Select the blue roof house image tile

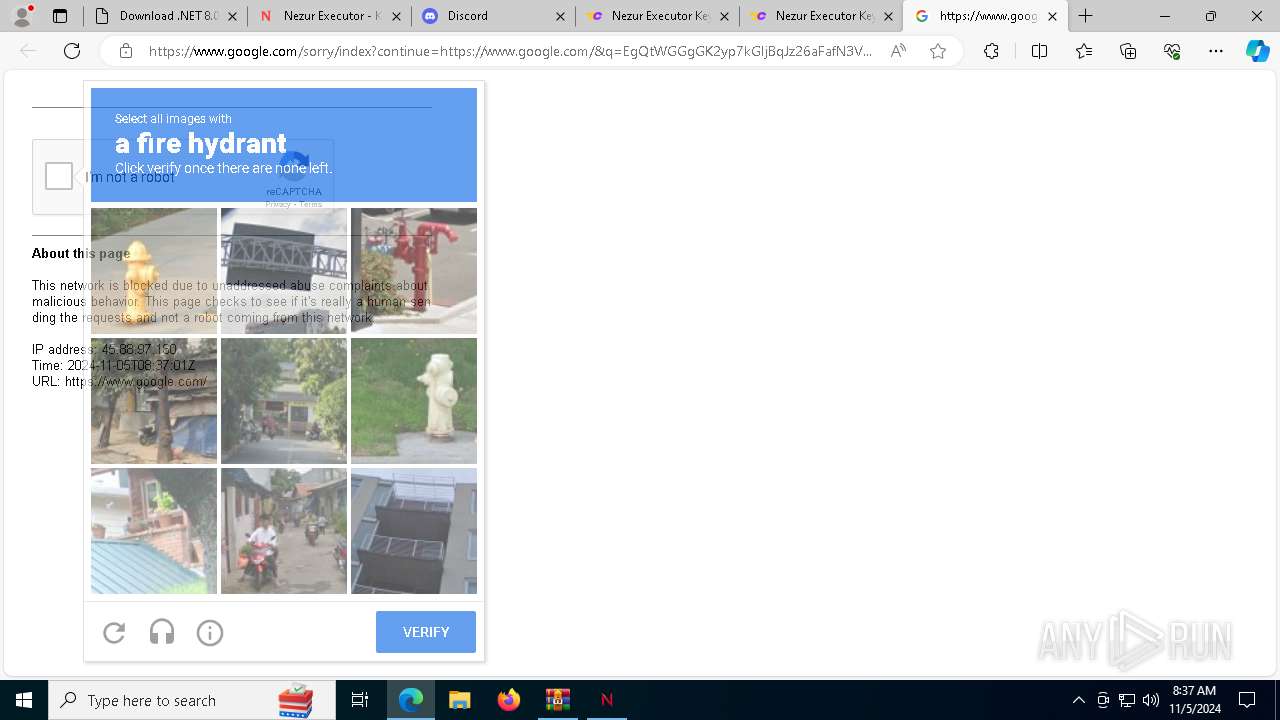click(154, 531)
